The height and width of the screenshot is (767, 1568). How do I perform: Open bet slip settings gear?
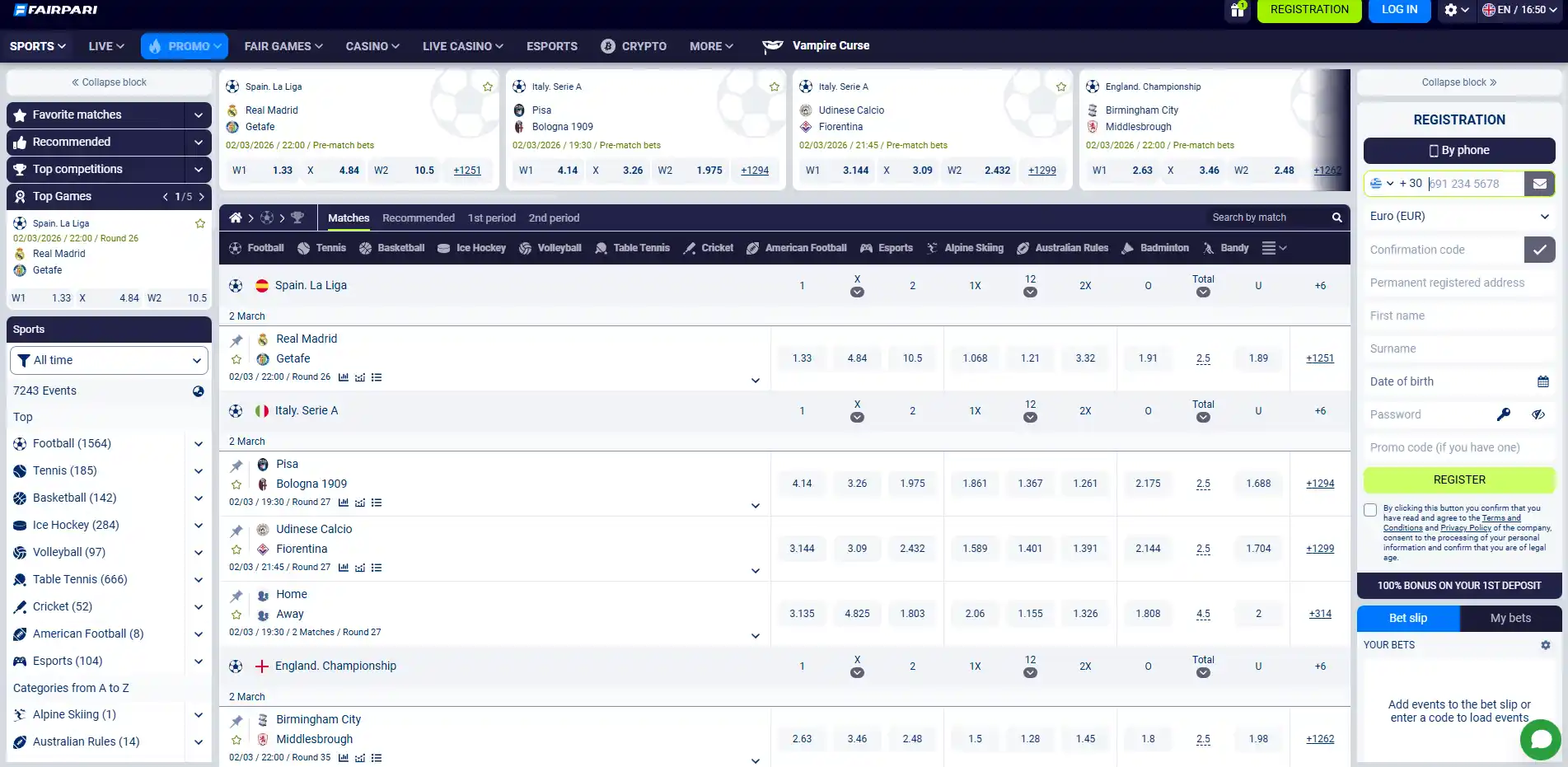click(x=1546, y=645)
